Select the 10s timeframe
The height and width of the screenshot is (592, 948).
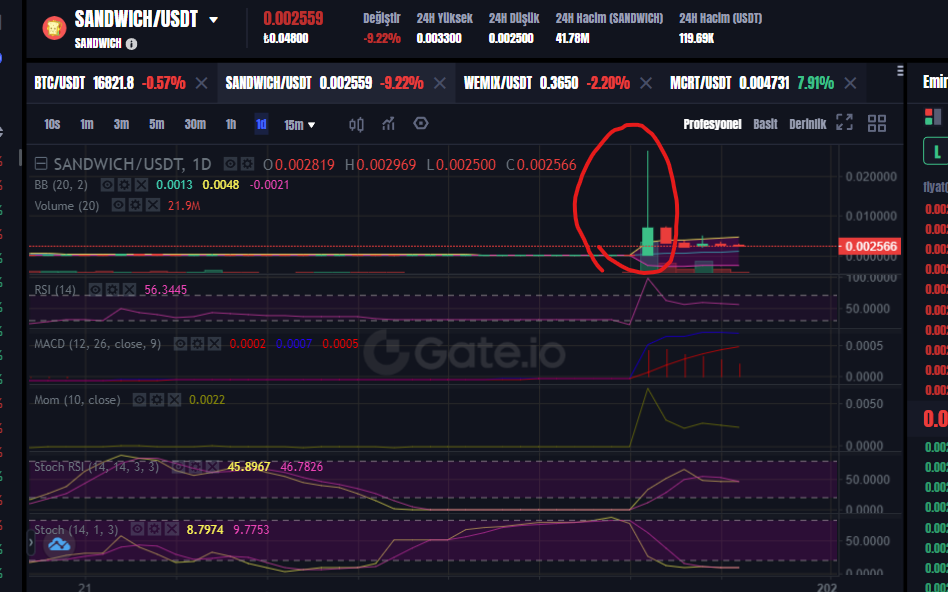[52, 124]
